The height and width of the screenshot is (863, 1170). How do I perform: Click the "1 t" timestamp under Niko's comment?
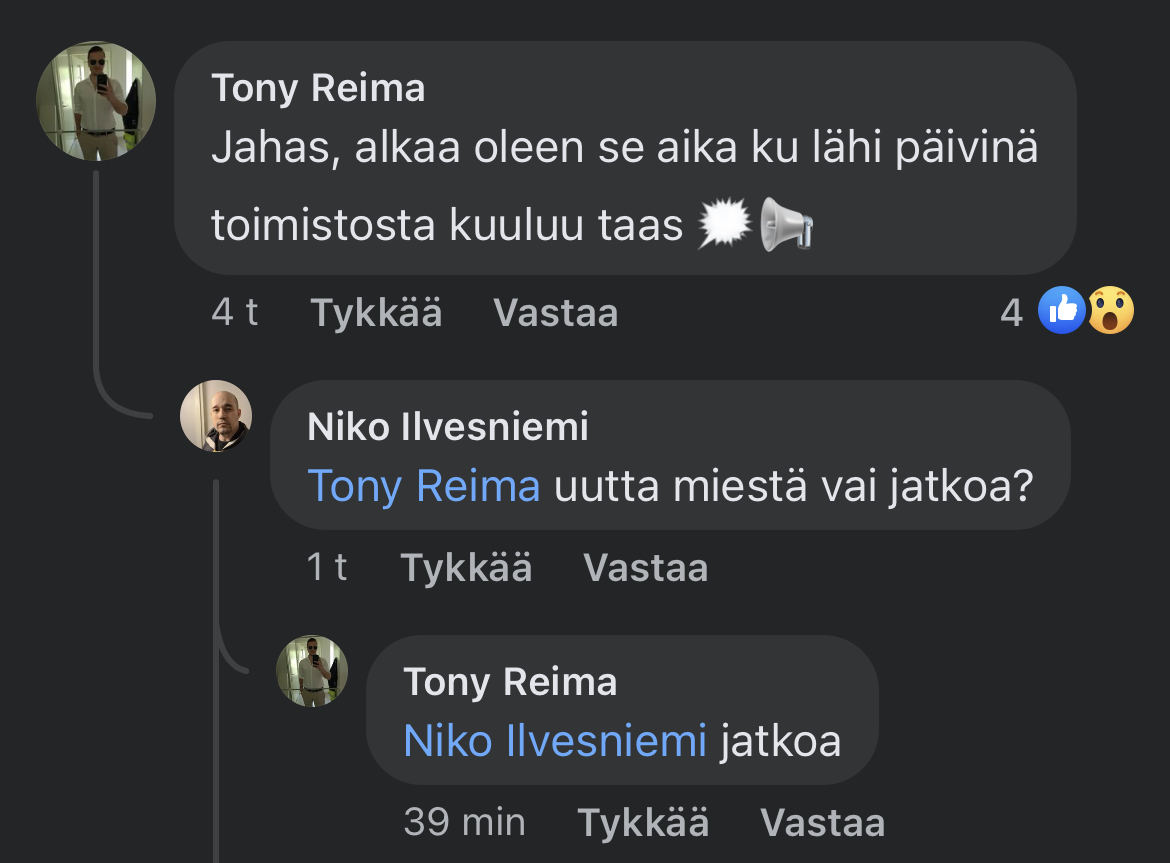click(x=327, y=568)
